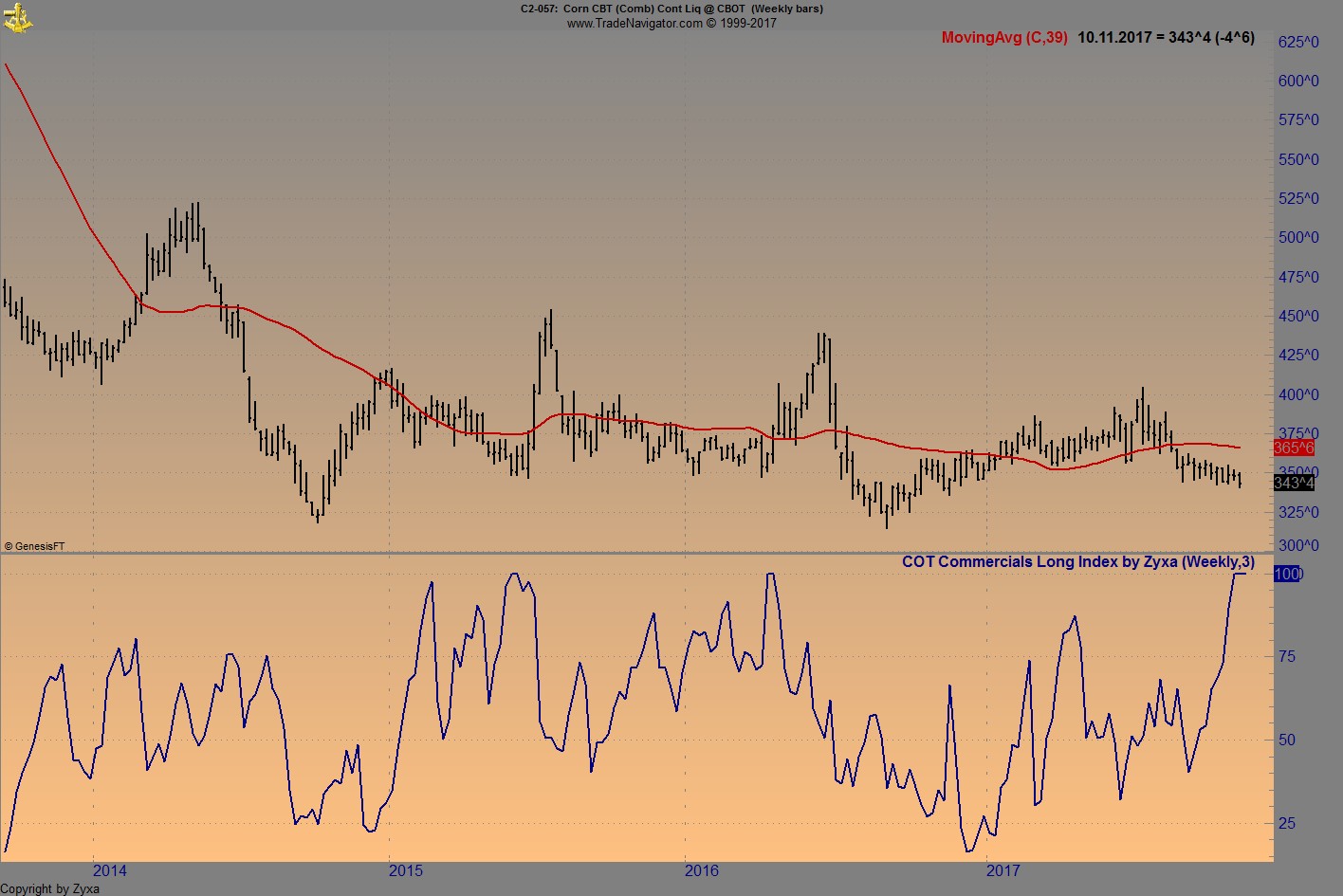This screenshot has width=1343, height=896.
Task: Click the 600^0 price axis label
Action: (1298, 81)
